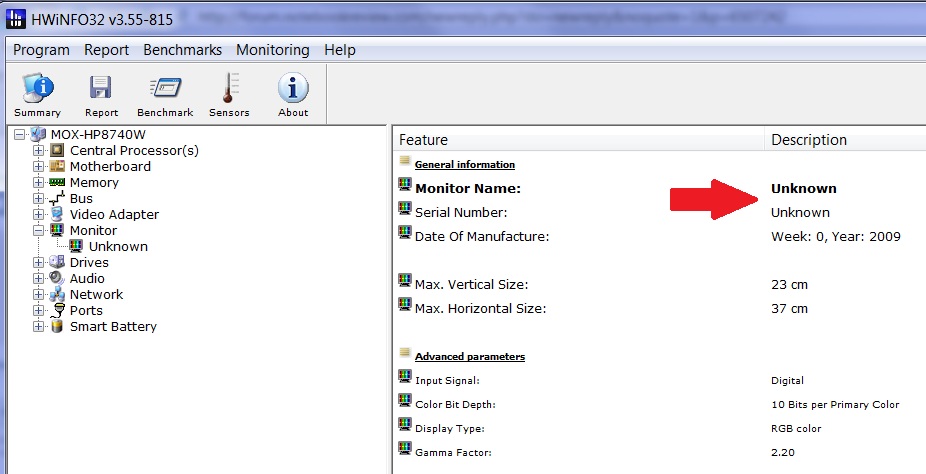Click the Feature column header
The image size is (926, 474).
(x=579, y=140)
